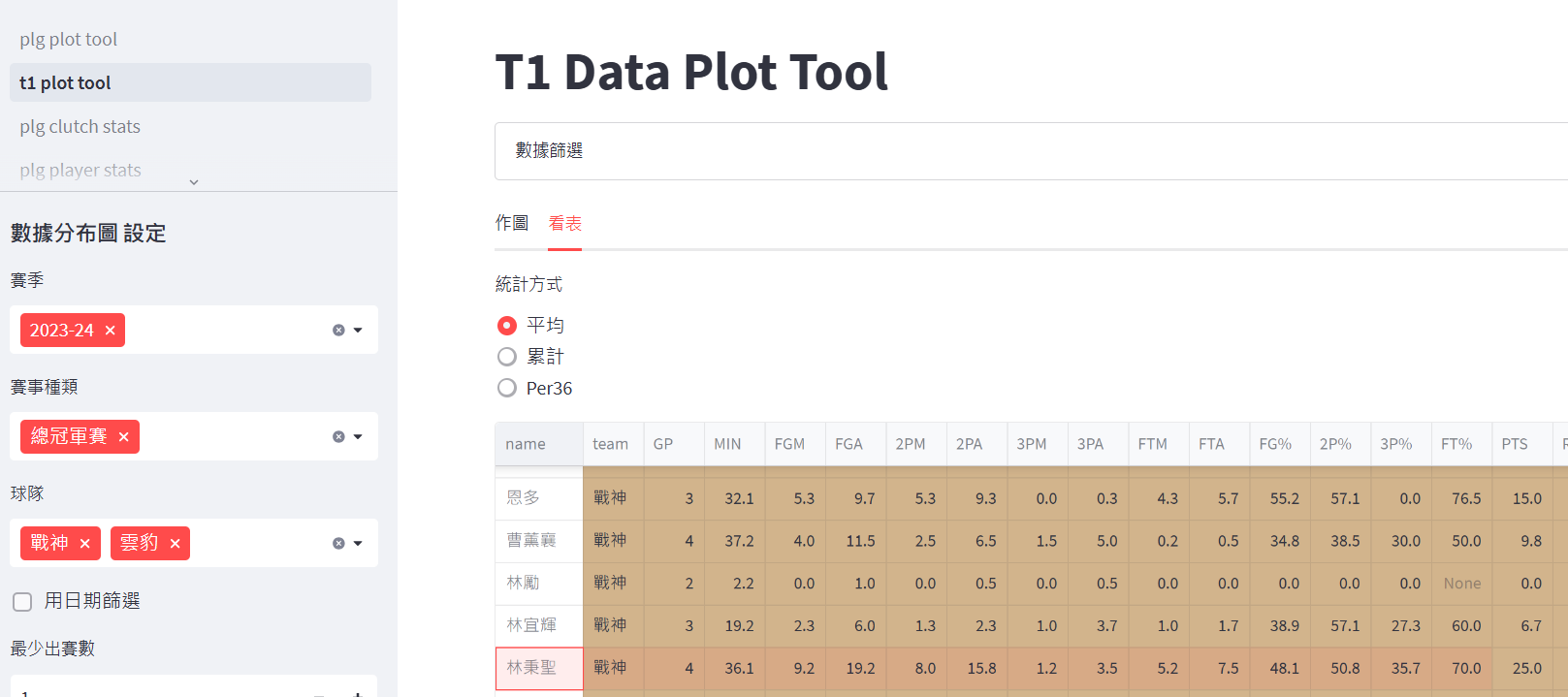Switch to the 看表 tab
The height and width of the screenshot is (697, 1568).
pyautogui.click(x=564, y=223)
